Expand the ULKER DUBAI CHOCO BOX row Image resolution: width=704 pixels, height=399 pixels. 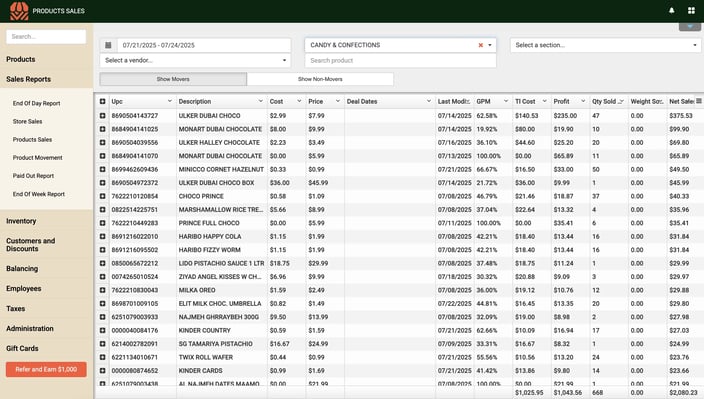click(102, 183)
